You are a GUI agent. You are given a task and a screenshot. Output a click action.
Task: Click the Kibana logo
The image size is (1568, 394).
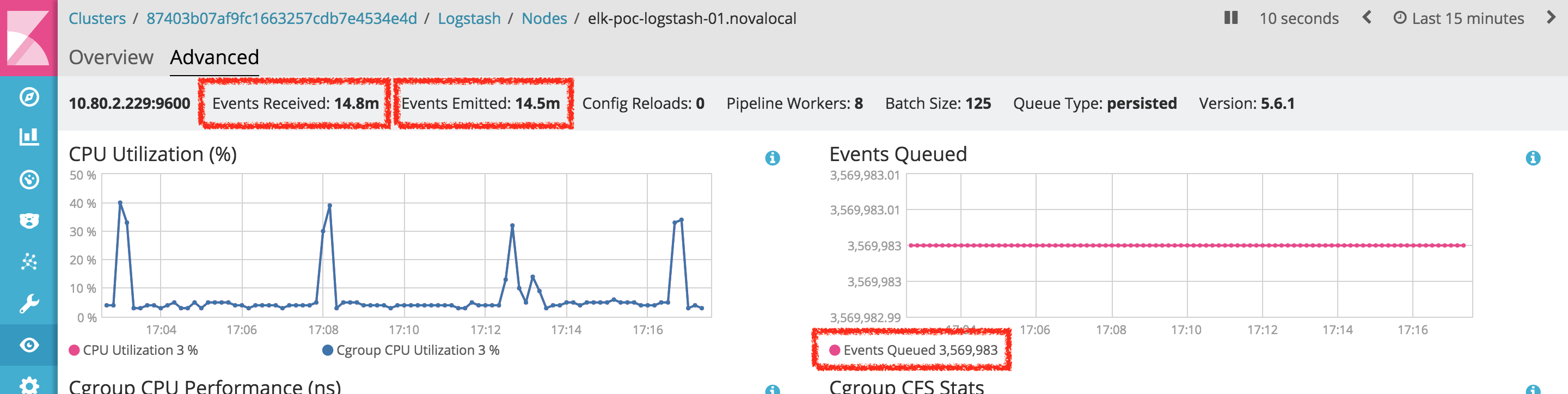[x=29, y=38]
